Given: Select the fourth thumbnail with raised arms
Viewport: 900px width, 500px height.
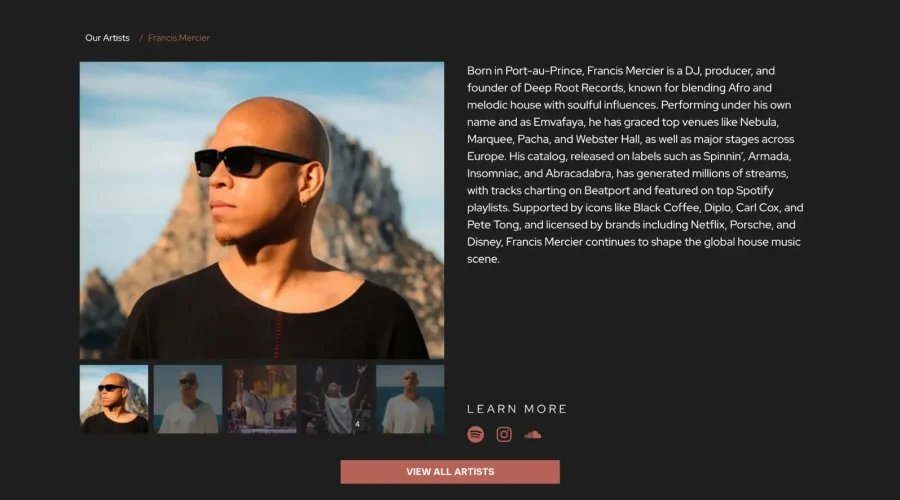Looking at the screenshot, I should click(336, 399).
